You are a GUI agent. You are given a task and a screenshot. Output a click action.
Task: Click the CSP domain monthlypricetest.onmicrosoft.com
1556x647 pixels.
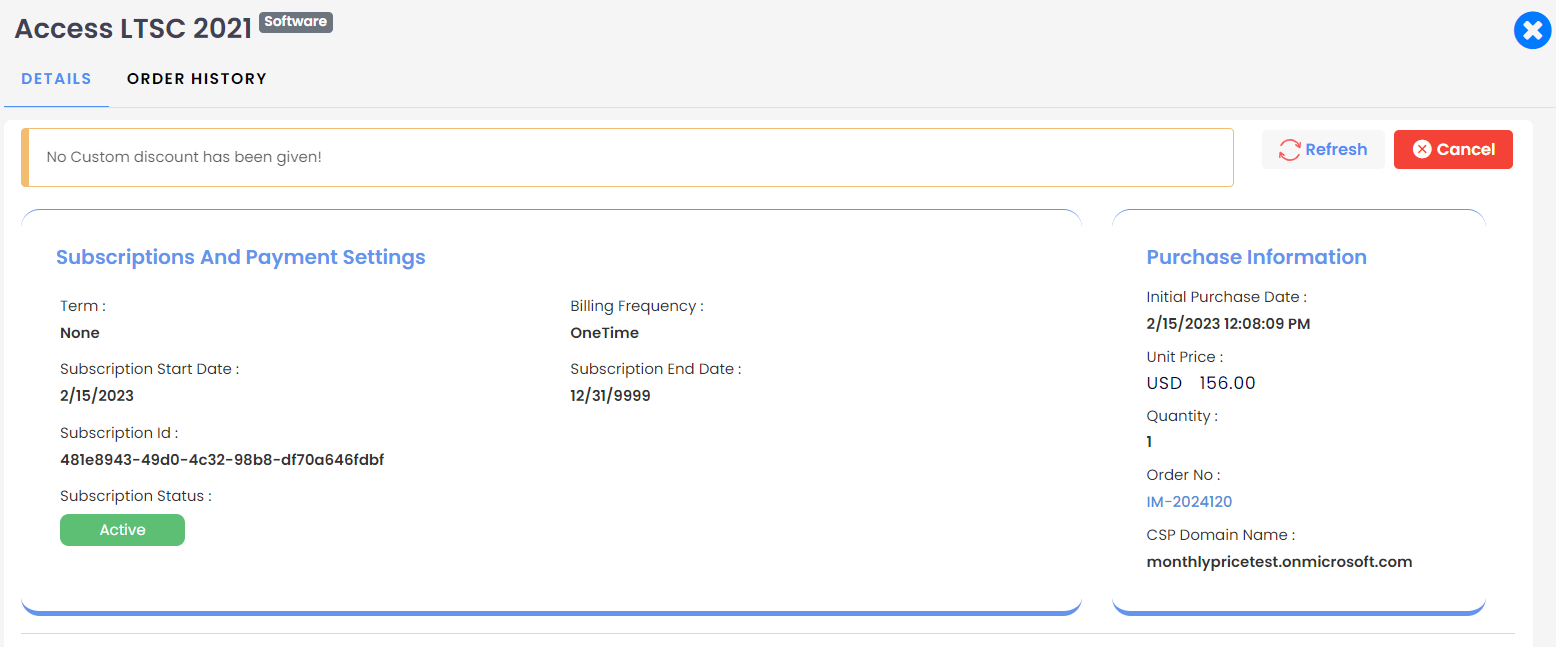coord(1279,562)
